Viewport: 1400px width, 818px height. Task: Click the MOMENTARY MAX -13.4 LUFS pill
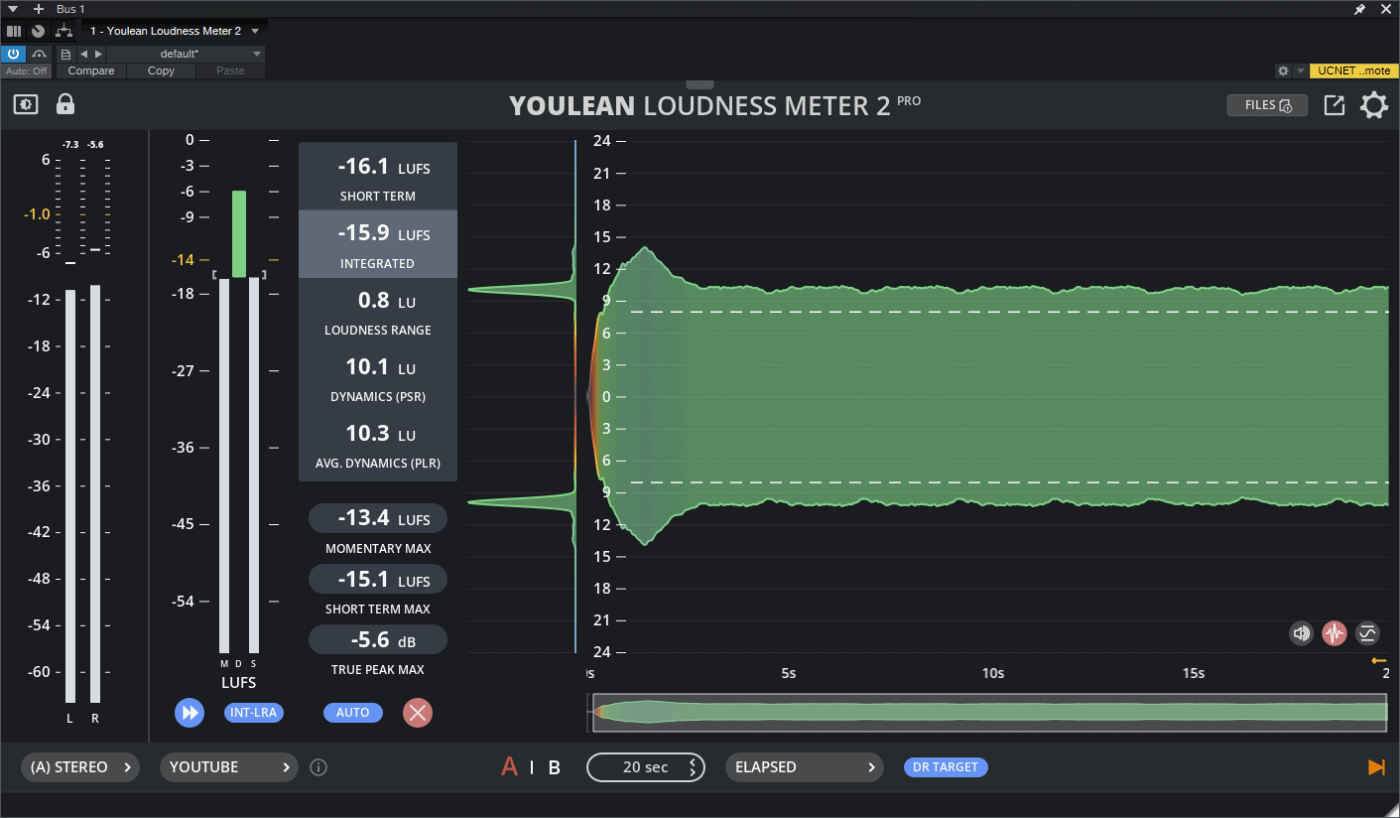click(378, 518)
